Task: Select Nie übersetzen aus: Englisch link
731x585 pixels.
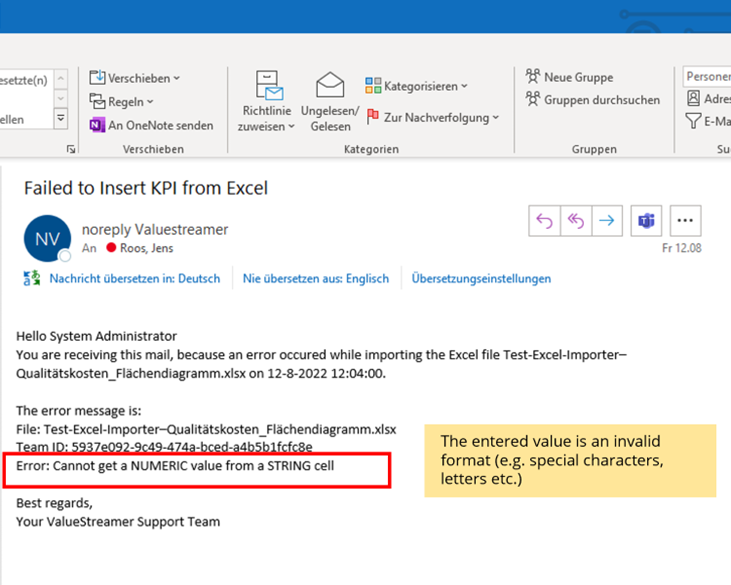Action: [315, 279]
